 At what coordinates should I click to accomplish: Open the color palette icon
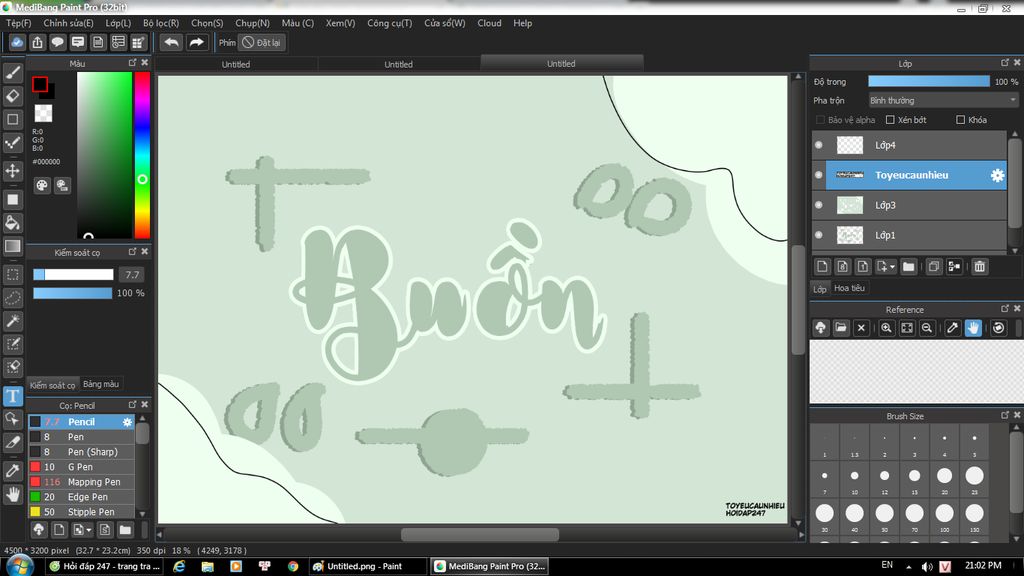(x=42, y=185)
